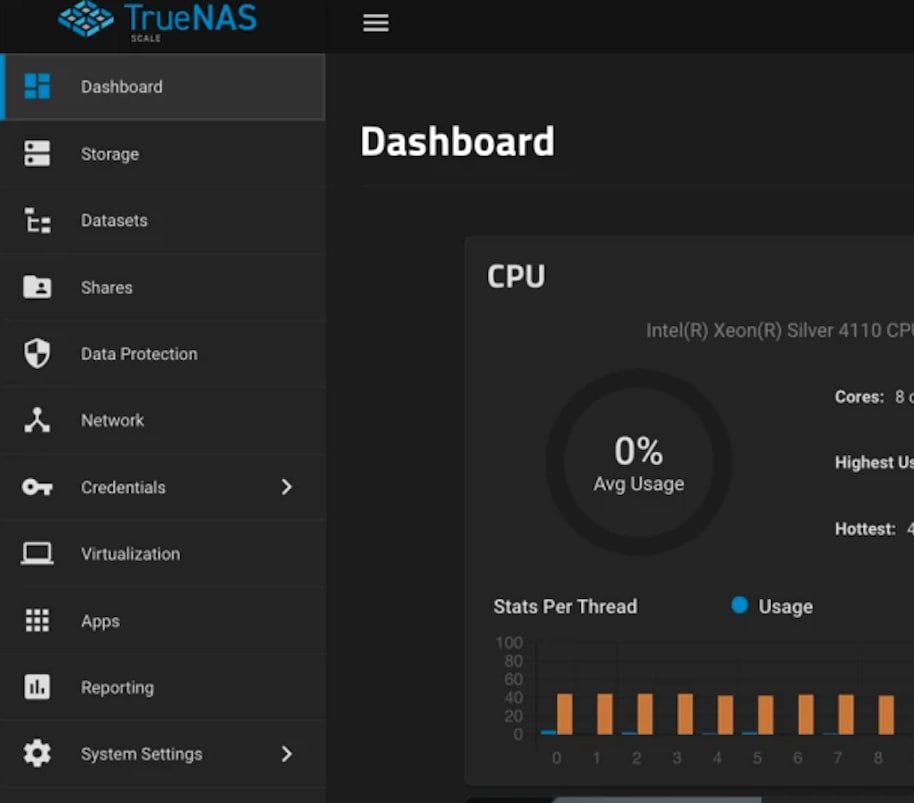Screen dimensions: 914x803
Task: Toggle the sidebar with hamburger menu
Action: point(376,23)
